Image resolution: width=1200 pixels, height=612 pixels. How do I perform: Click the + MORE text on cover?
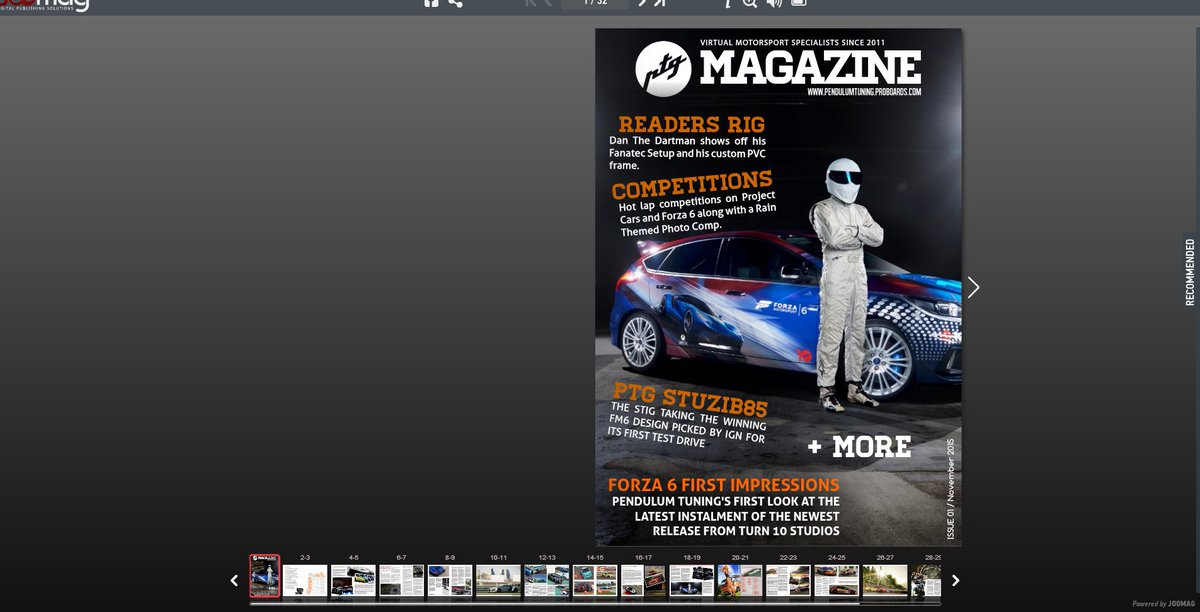(859, 447)
